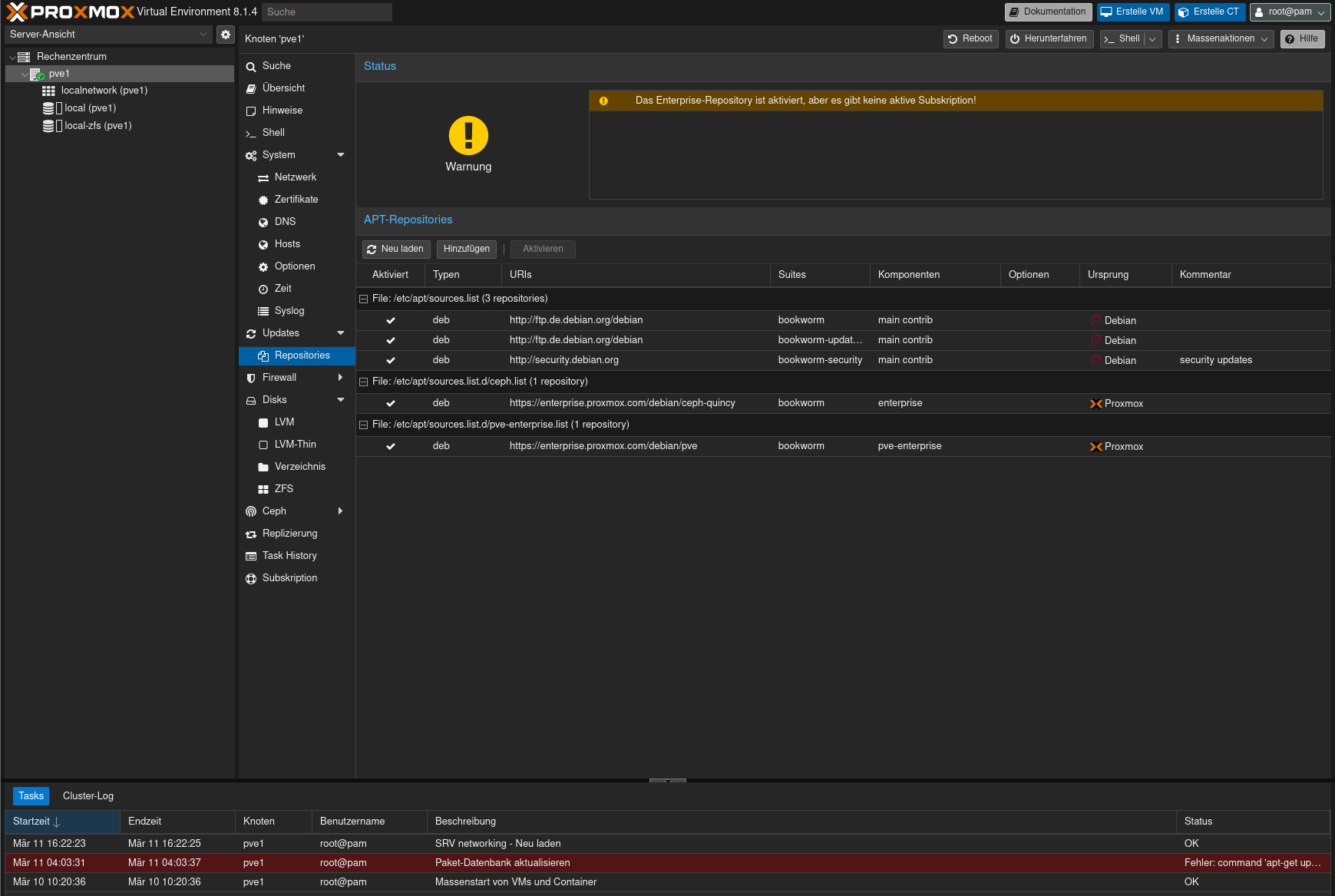The image size is (1335, 896).
Task: Collapse the Updates menu section arrow
Action: (x=341, y=333)
